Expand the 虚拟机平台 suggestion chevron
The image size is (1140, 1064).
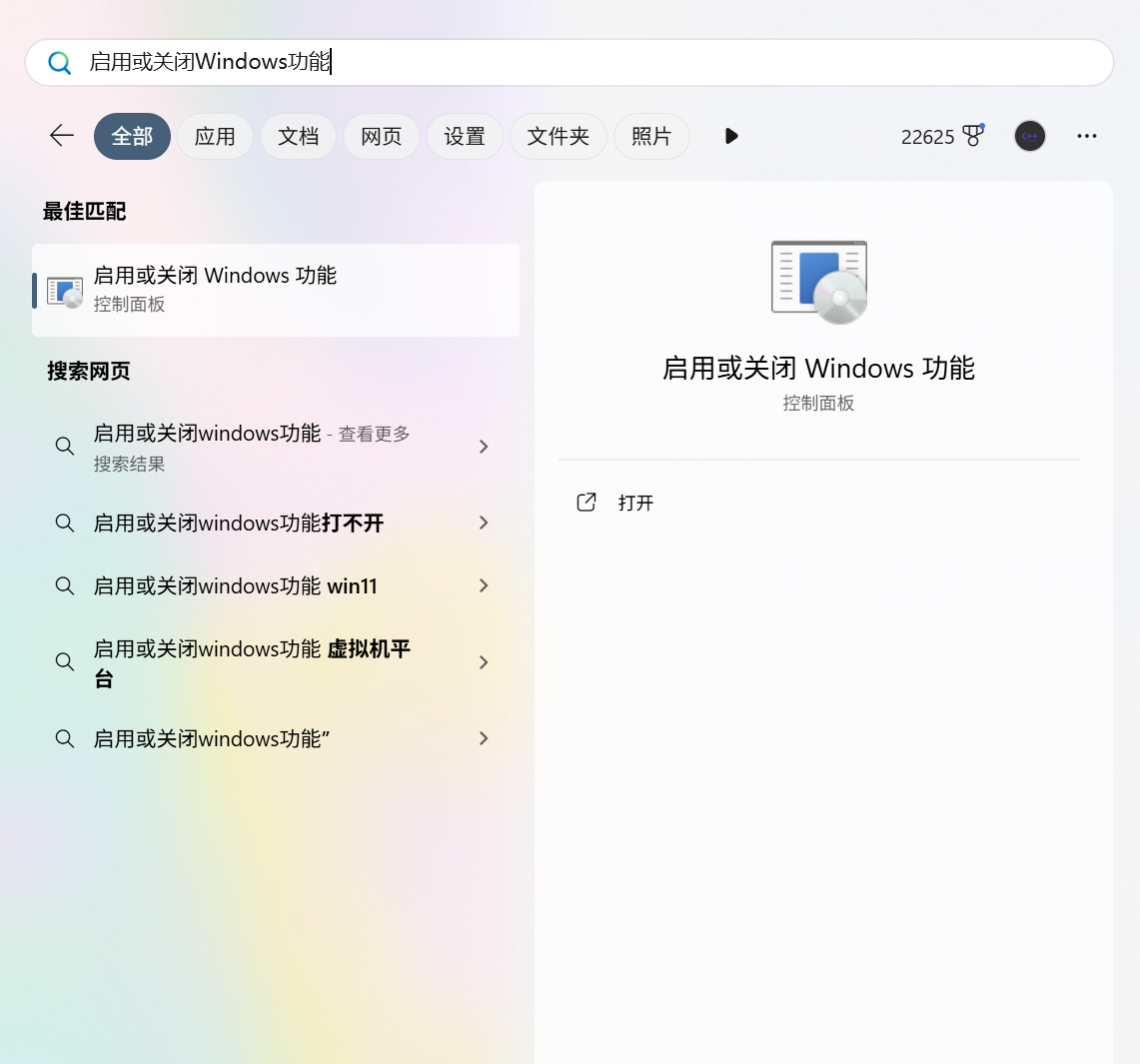484,662
